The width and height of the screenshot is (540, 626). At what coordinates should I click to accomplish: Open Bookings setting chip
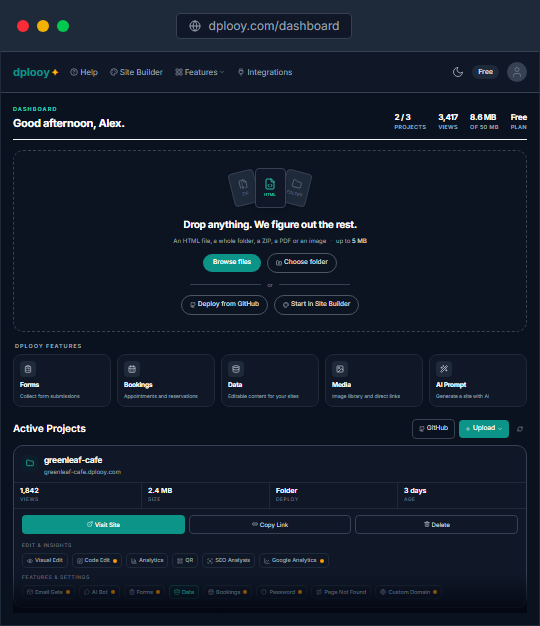(x=227, y=592)
